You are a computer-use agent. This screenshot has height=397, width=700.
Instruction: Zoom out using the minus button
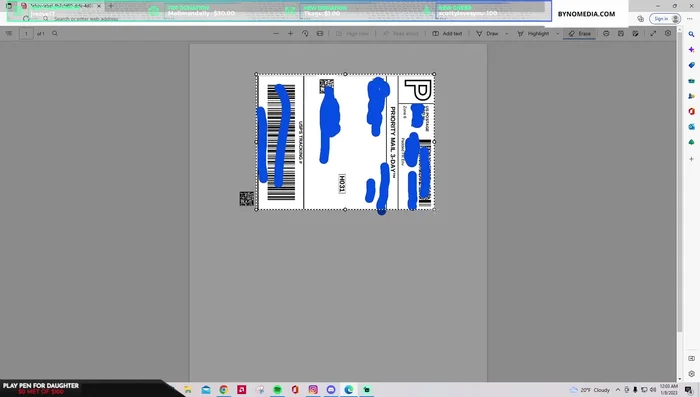click(276, 33)
